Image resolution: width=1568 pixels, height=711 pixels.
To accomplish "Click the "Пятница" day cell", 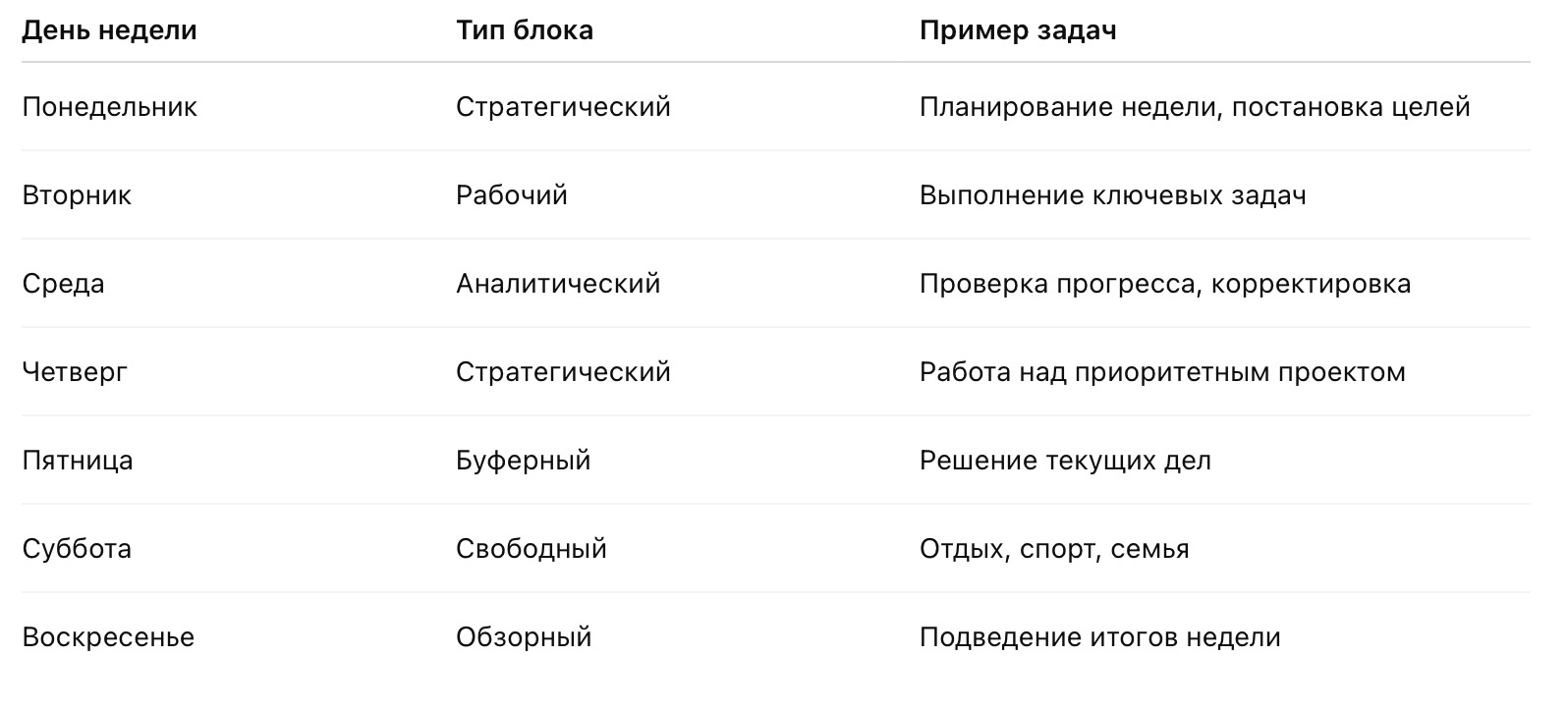I will coord(78,461).
